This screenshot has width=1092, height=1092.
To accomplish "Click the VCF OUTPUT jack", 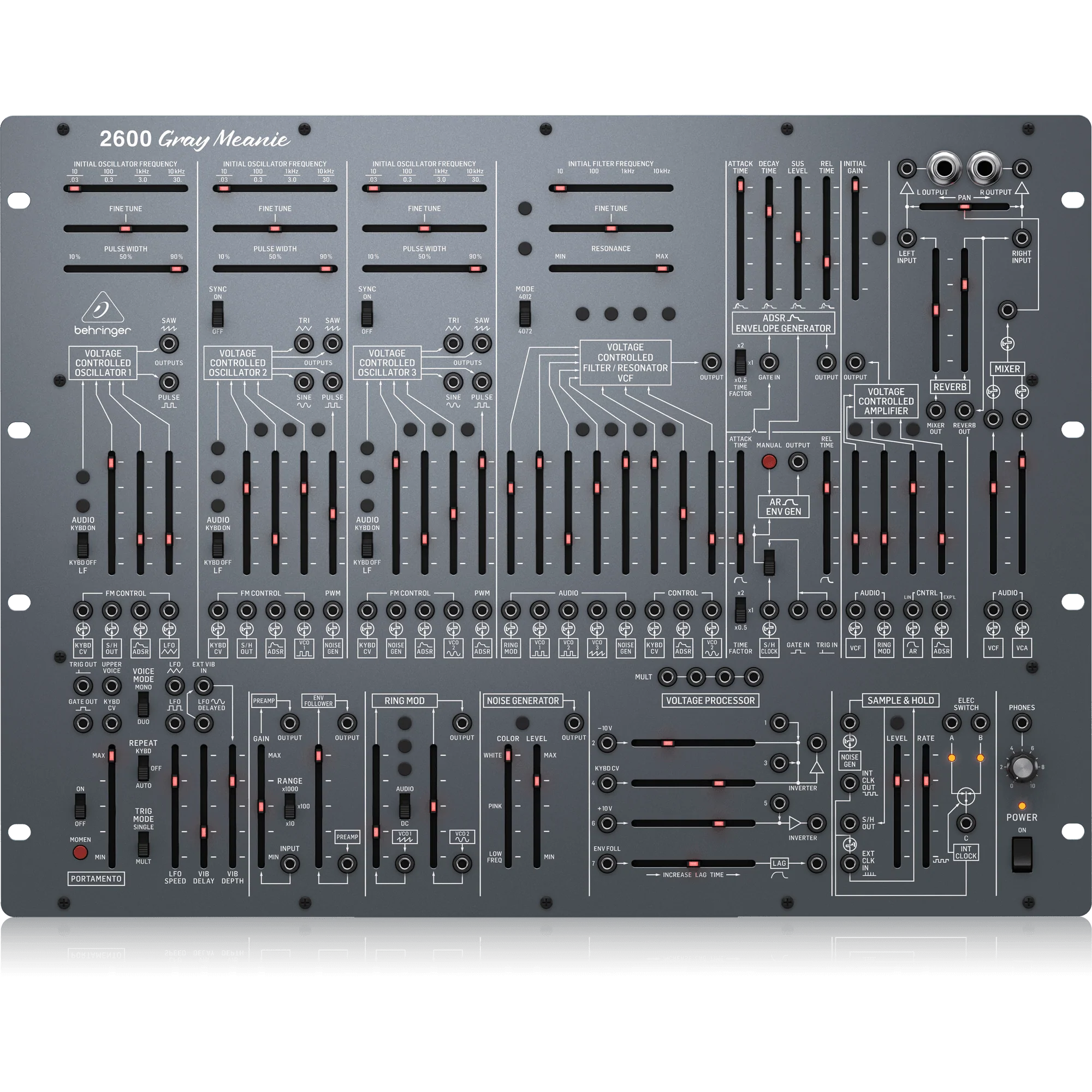I will pos(711,363).
